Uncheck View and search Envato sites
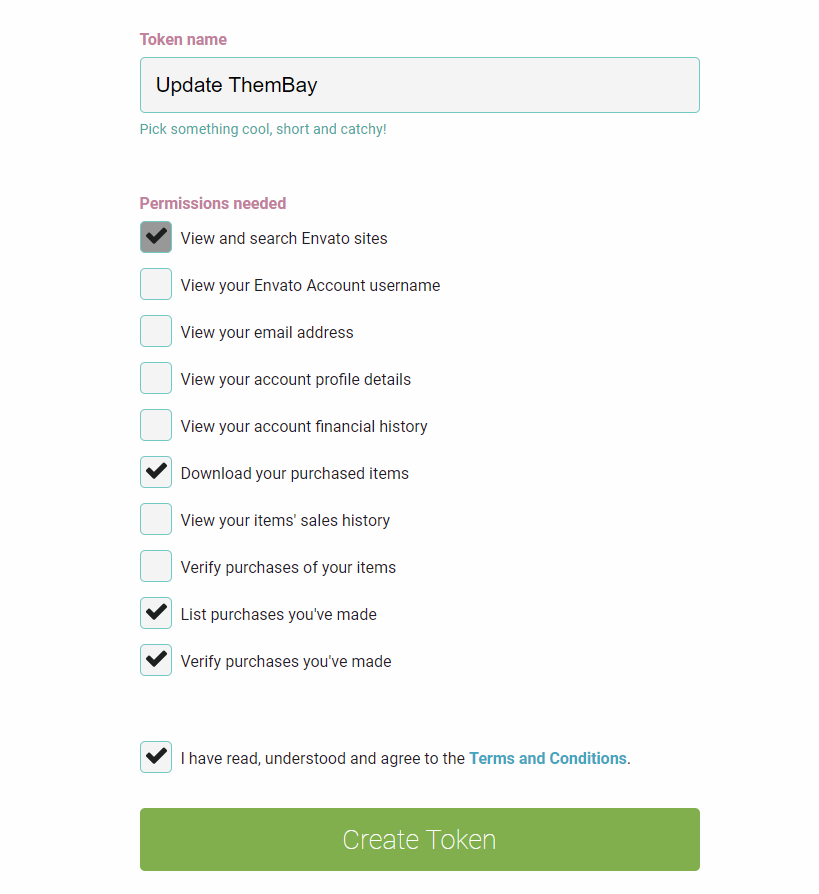This screenshot has width=819, height=894. (x=156, y=237)
